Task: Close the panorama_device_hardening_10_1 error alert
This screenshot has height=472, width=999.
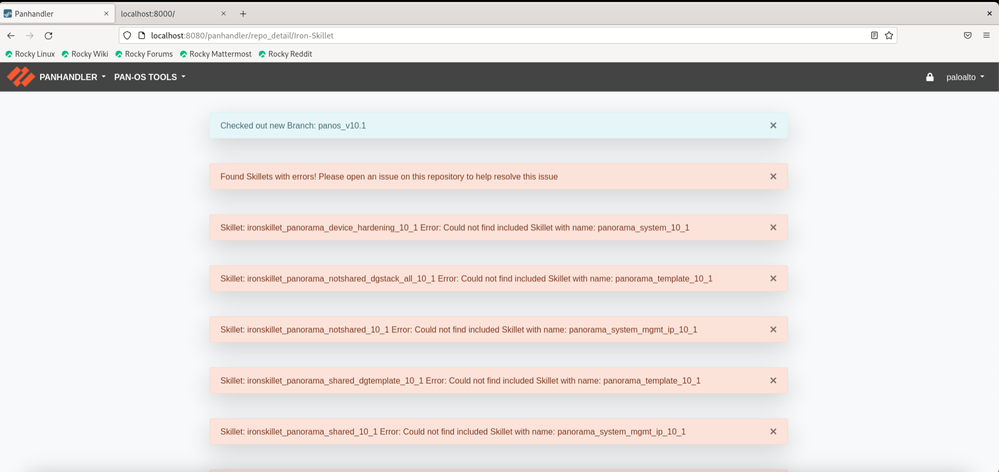Action: coord(773,228)
